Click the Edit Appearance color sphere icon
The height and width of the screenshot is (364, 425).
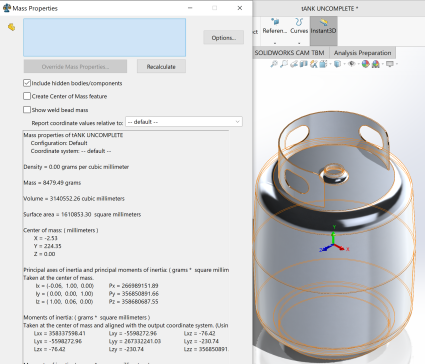366,64
